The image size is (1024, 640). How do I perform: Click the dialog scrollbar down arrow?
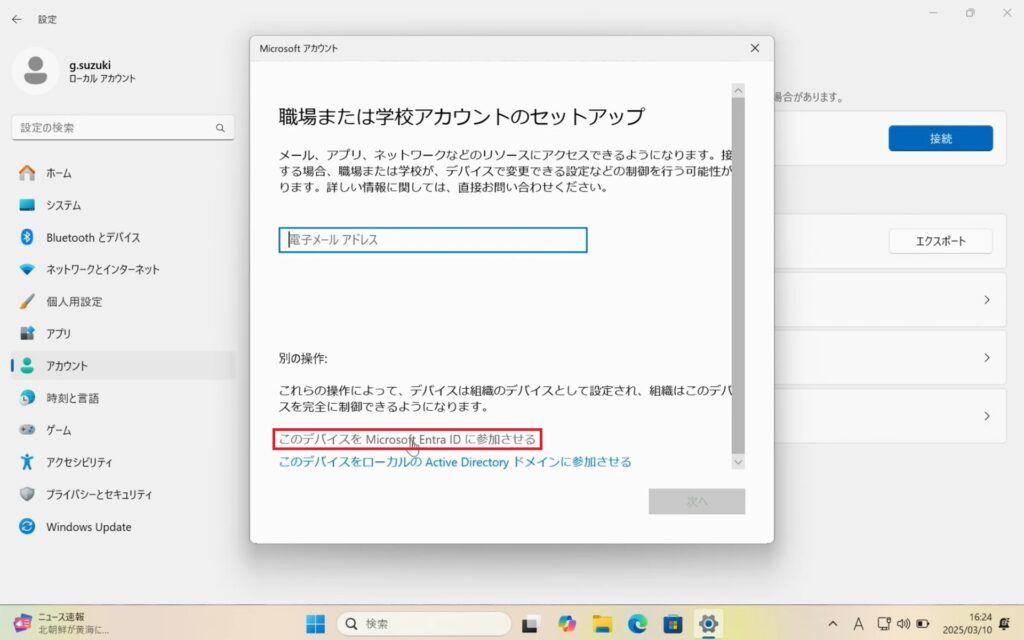738,462
